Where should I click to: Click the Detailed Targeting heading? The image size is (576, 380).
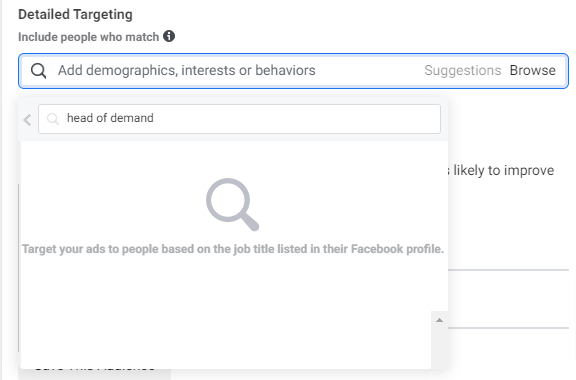75,14
